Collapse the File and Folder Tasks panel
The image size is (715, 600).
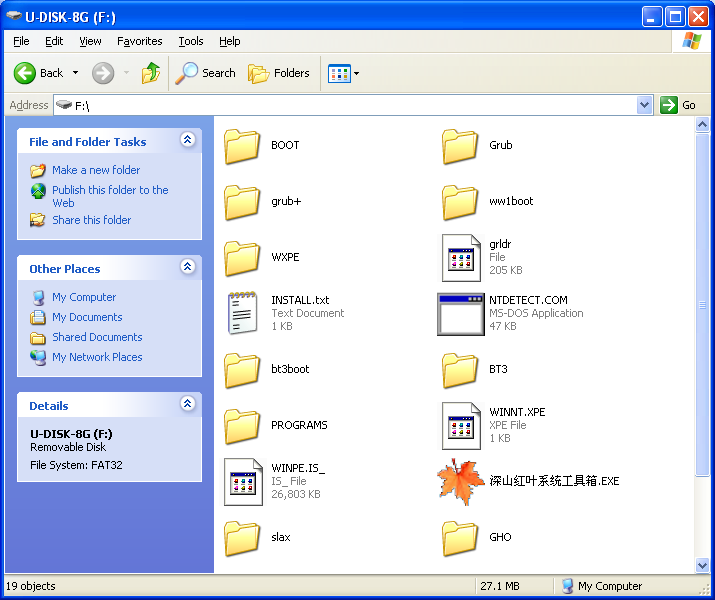tap(187, 140)
